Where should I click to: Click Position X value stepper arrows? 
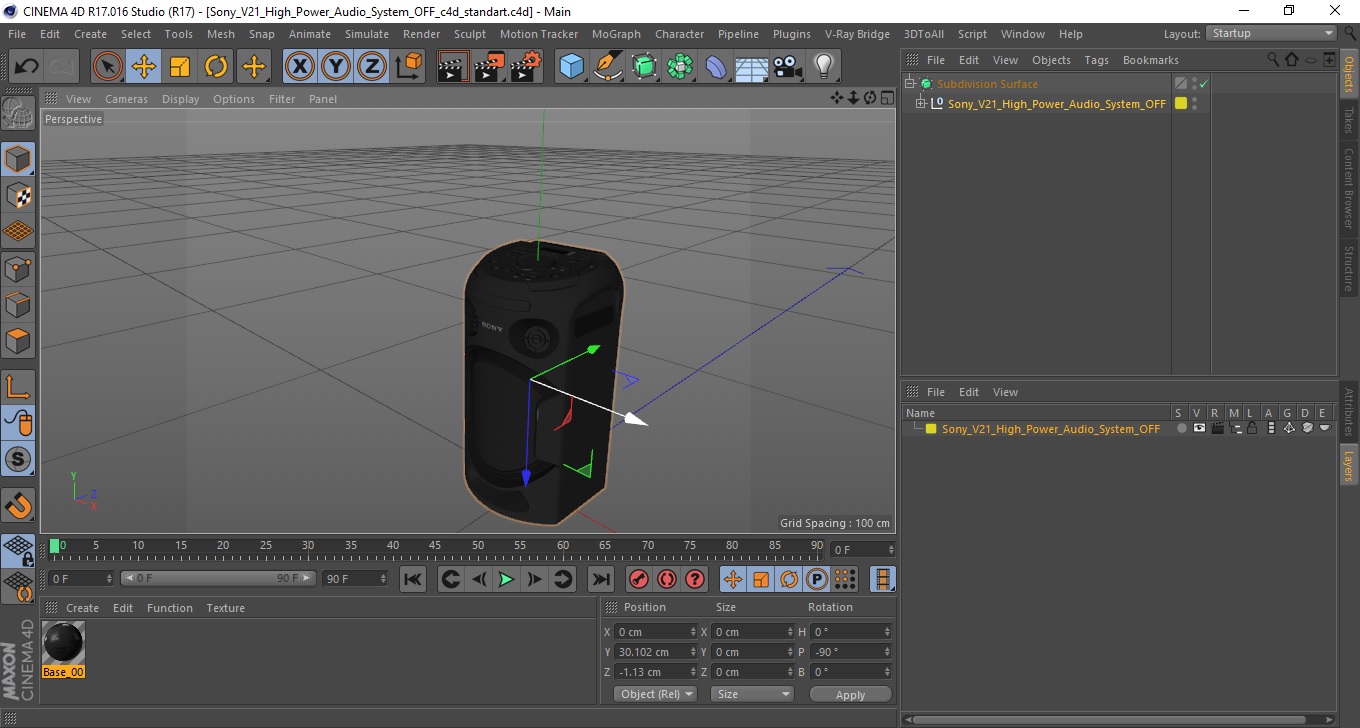693,632
